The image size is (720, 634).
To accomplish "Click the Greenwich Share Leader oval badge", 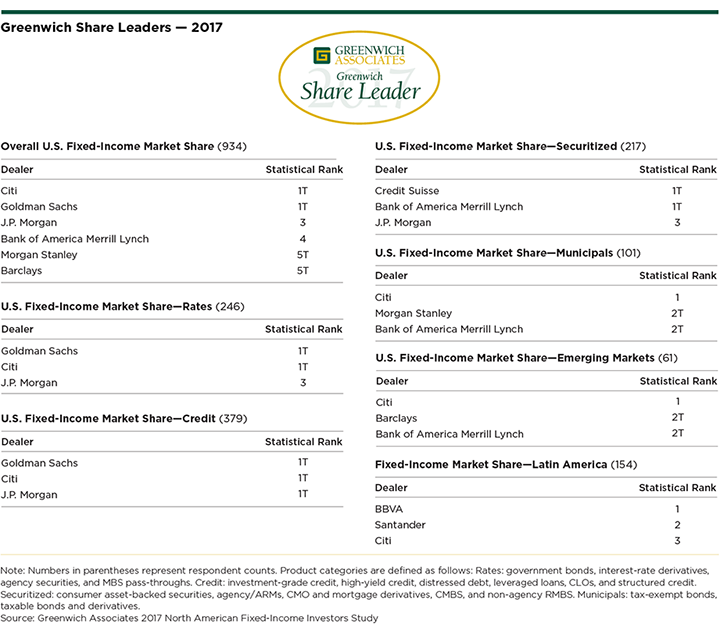I will point(359,78).
